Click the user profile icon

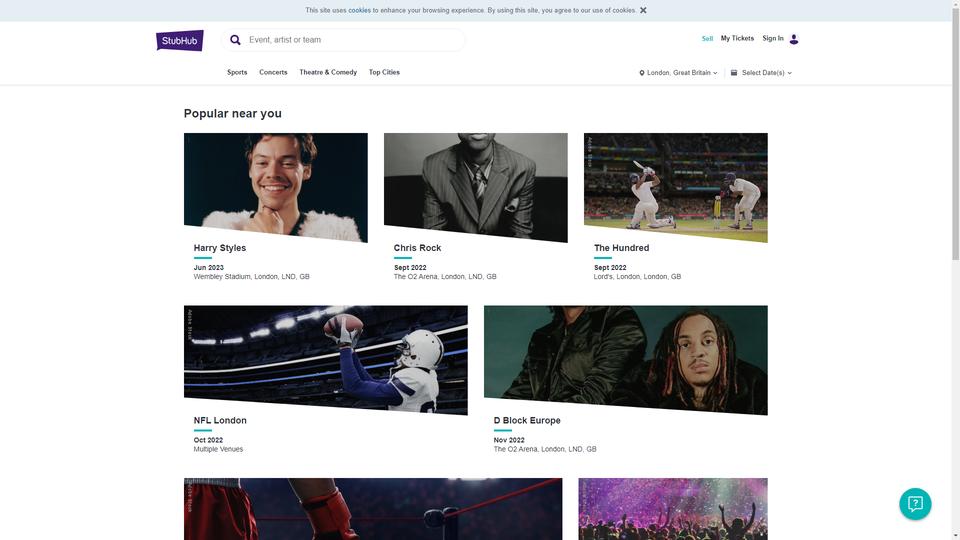pyautogui.click(x=794, y=39)
